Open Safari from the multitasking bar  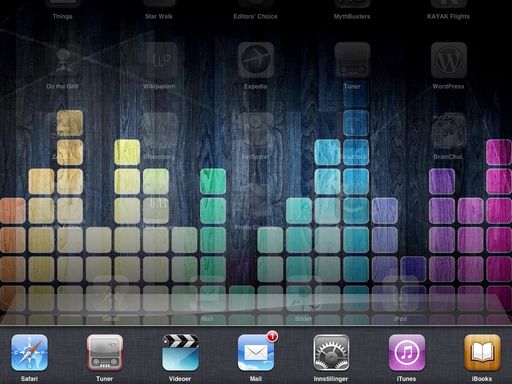pyautogui.click(x=29, y=353)
